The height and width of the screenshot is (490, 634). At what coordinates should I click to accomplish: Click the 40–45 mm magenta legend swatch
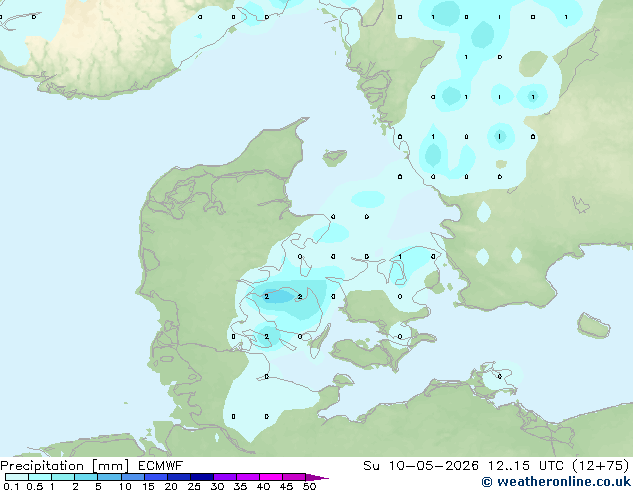(271, 477)
